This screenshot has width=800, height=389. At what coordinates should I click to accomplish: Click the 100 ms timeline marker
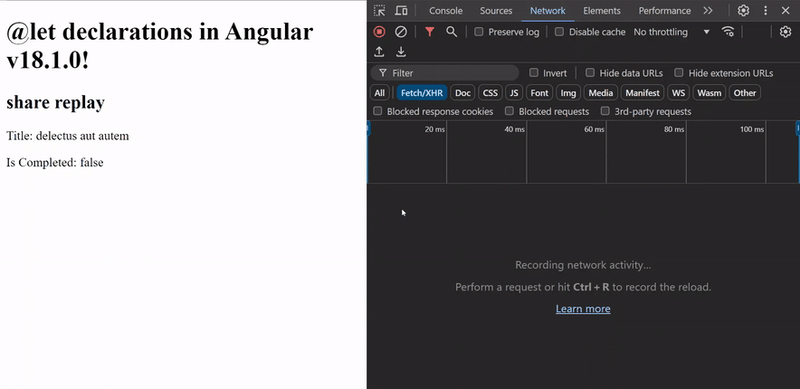(x=752, y=129)
